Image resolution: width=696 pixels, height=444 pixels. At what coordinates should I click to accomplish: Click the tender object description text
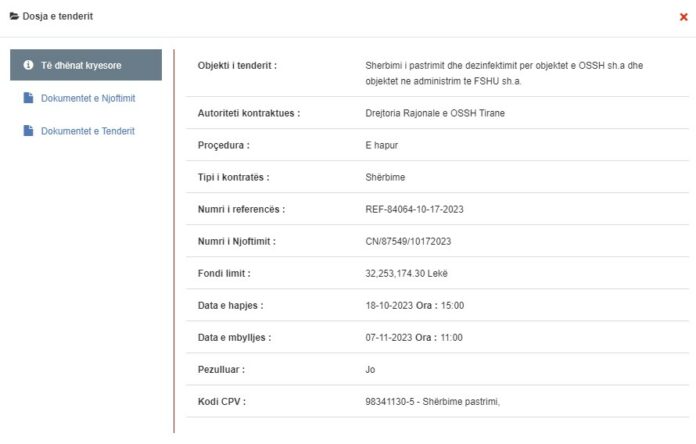(x=504, y=73)
